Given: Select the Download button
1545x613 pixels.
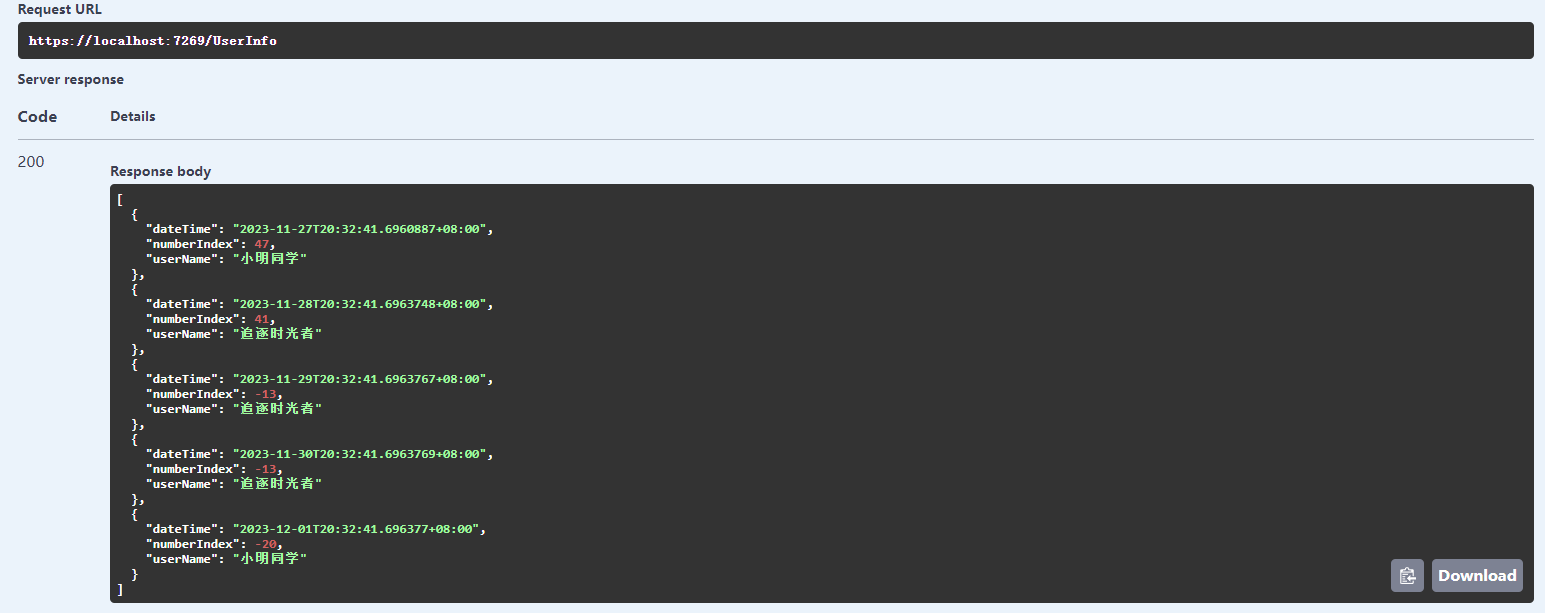Looking at the screenshot, I should (x=1477, y=575).
